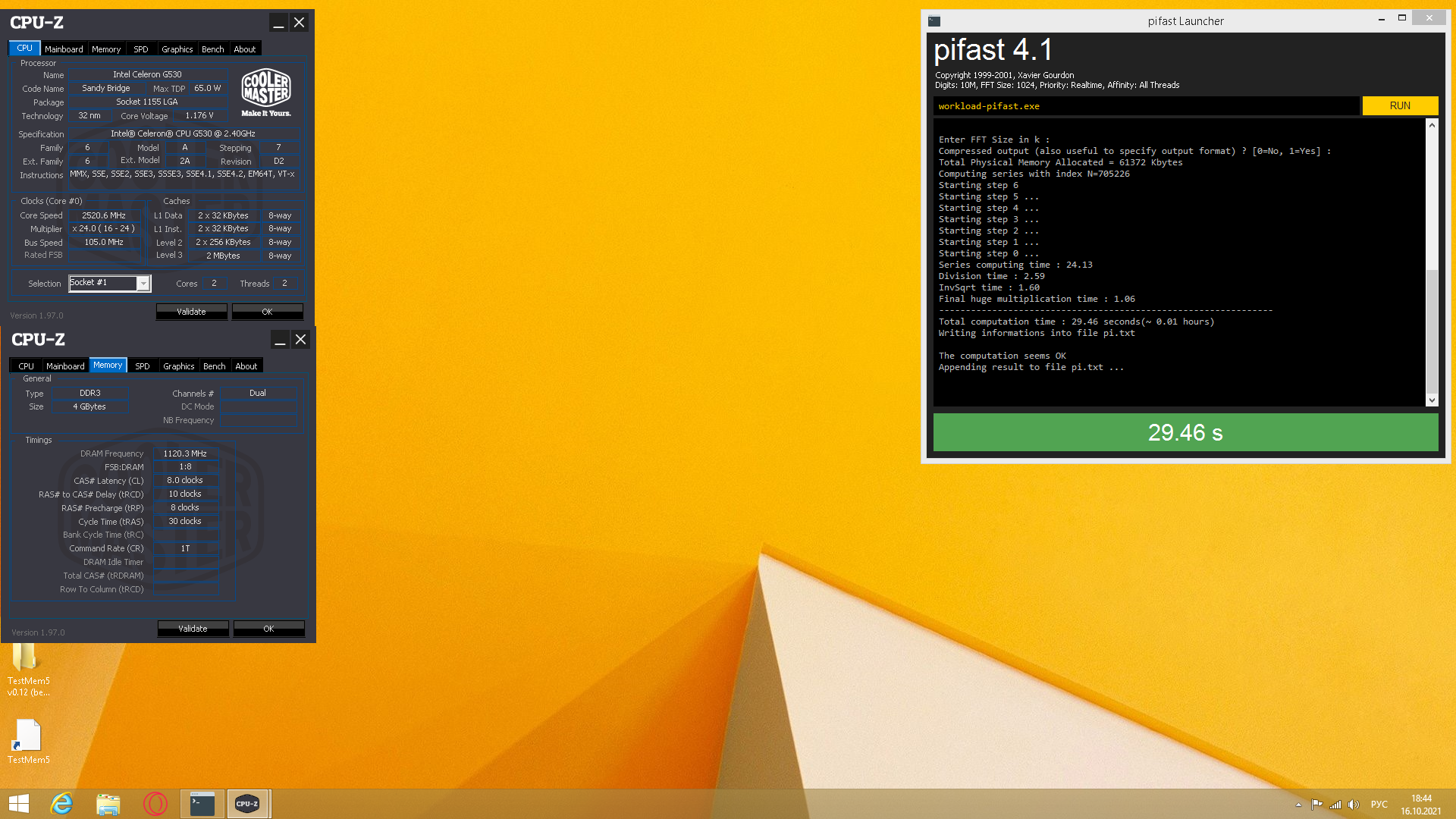This screenshot has height=819, width=1456.
Task: Select Mainboard tab in bottom CPU-Z window
Action: 65,366
